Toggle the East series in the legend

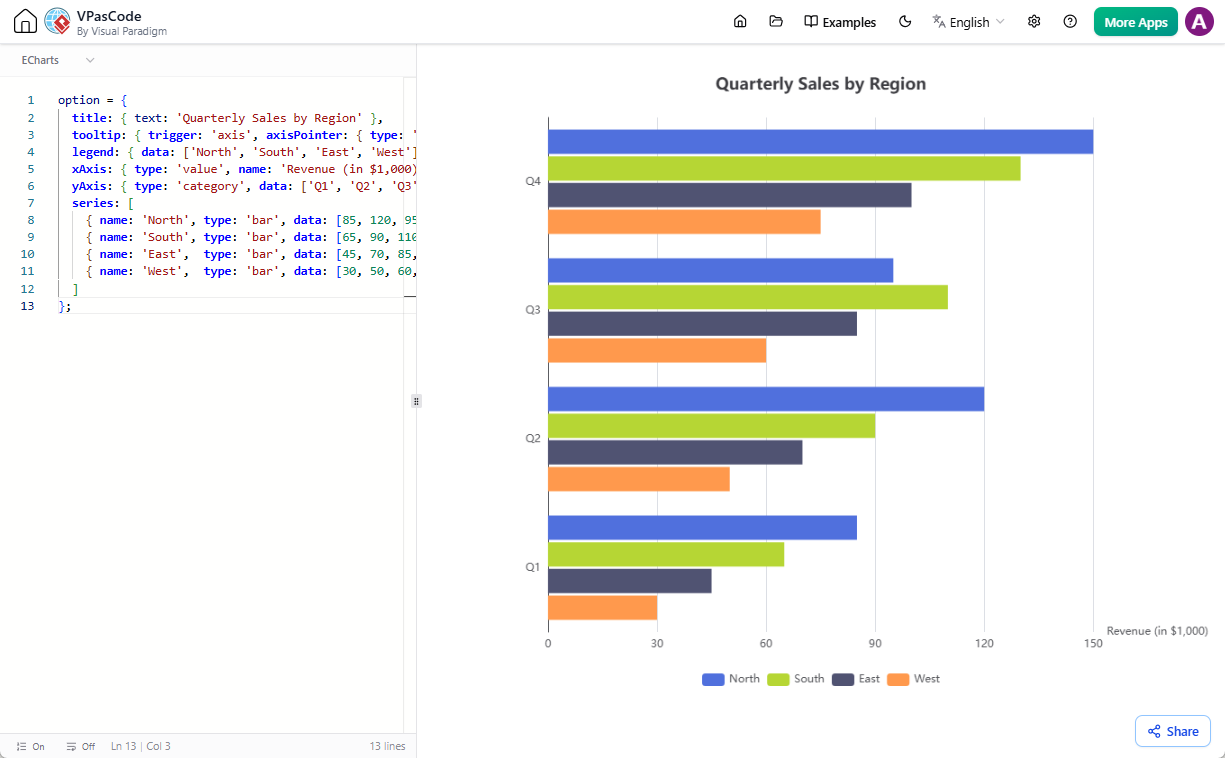pyautogui.click(x=856, y=679)
